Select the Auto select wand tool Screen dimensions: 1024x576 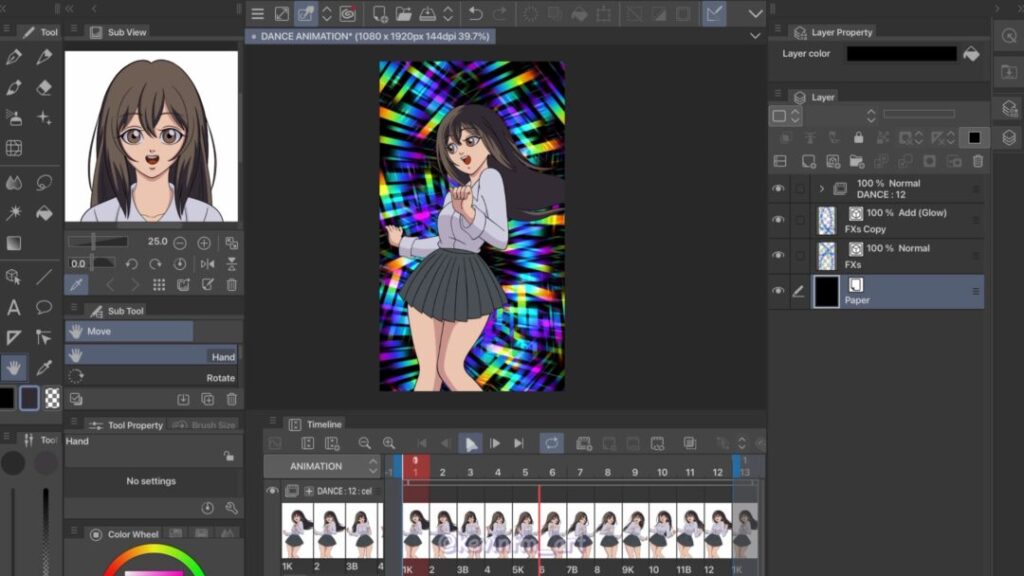14,213
